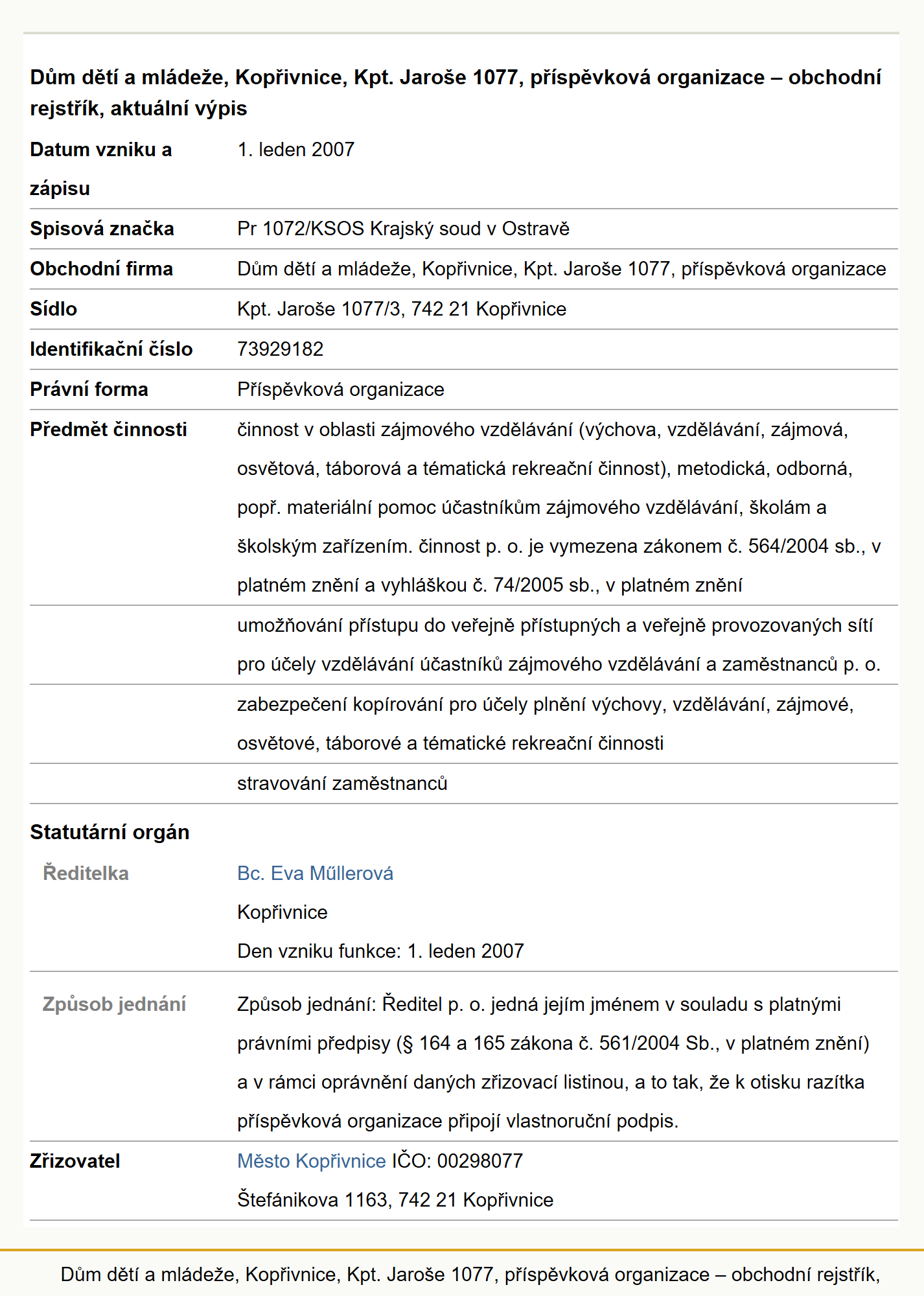Click the Ředitelka label
This screenshot has width=924, height=1296.
click(86, 874)
